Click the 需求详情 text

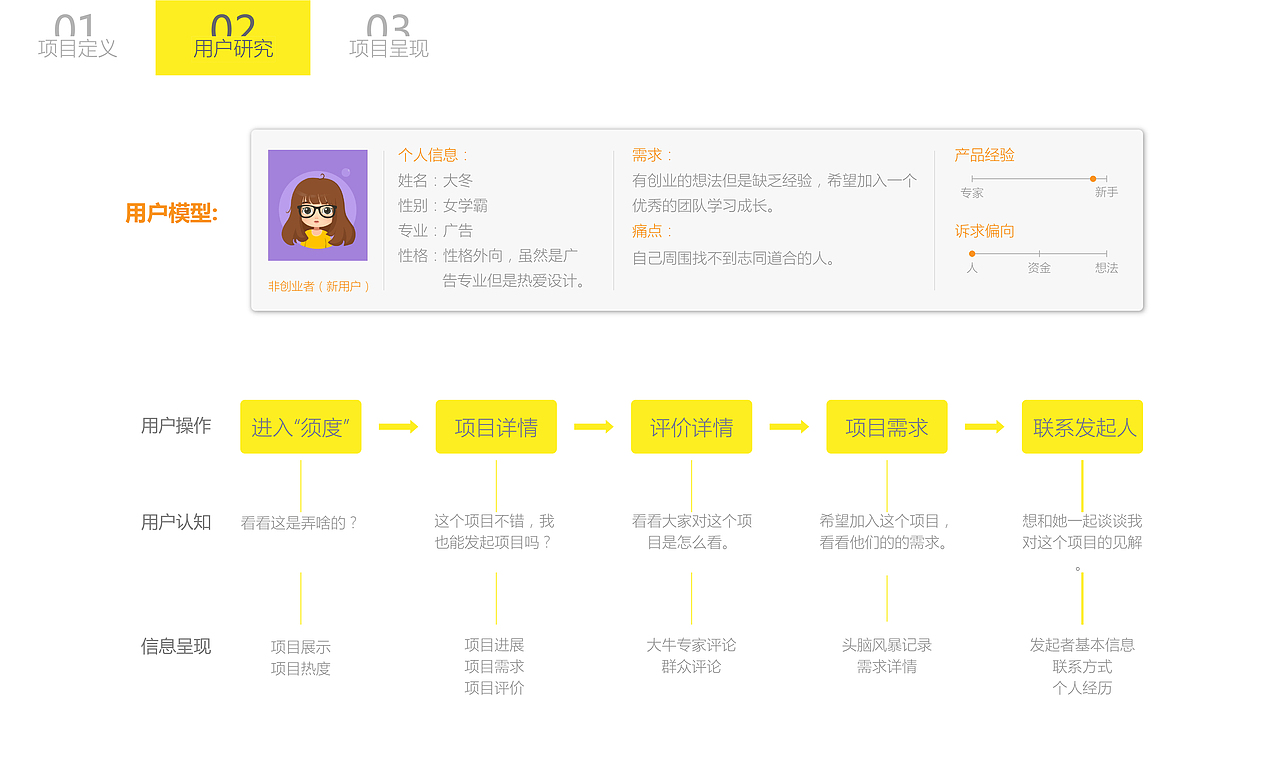(887, 667)
